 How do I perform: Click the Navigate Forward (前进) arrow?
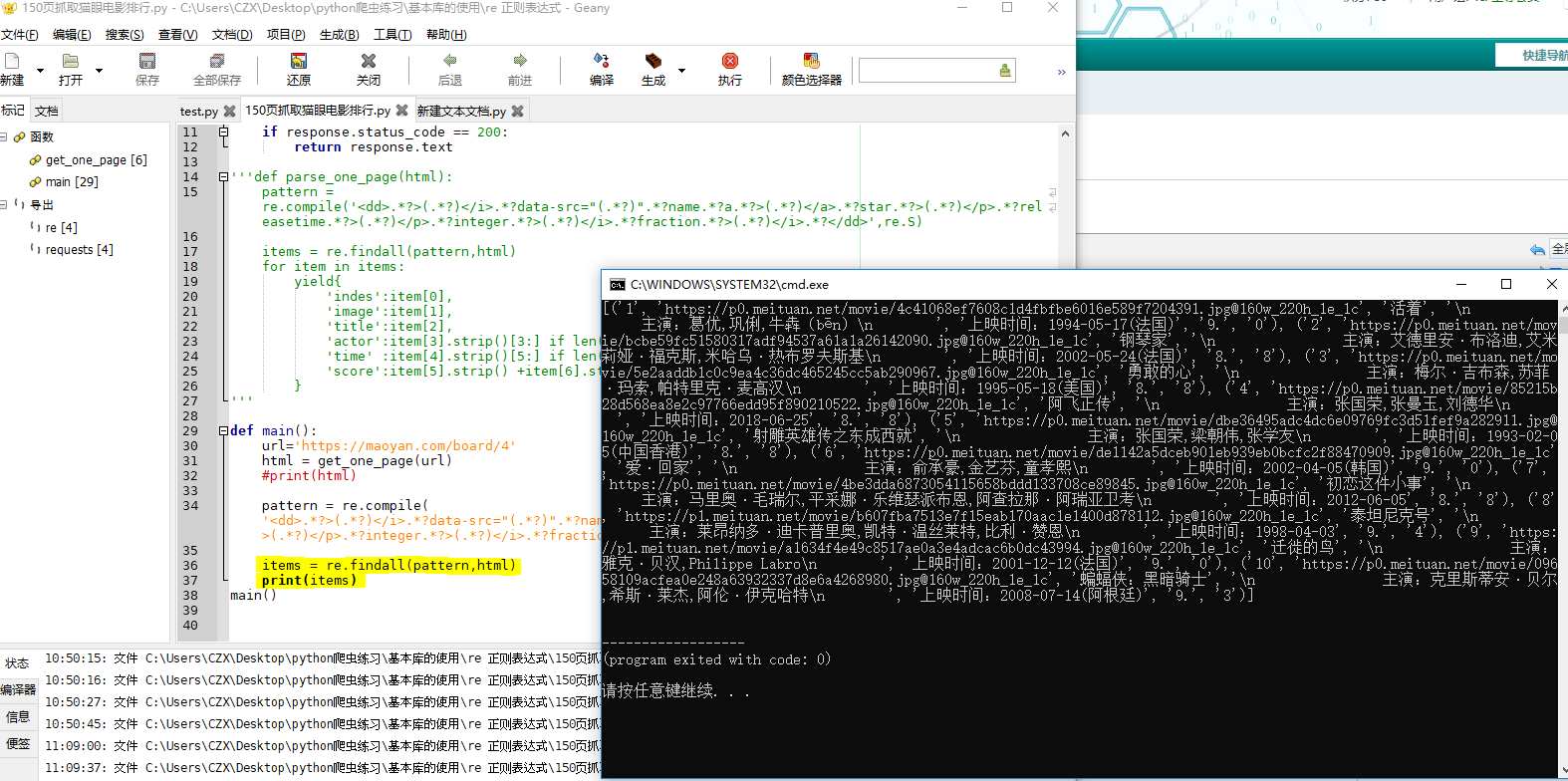[520, 62]
